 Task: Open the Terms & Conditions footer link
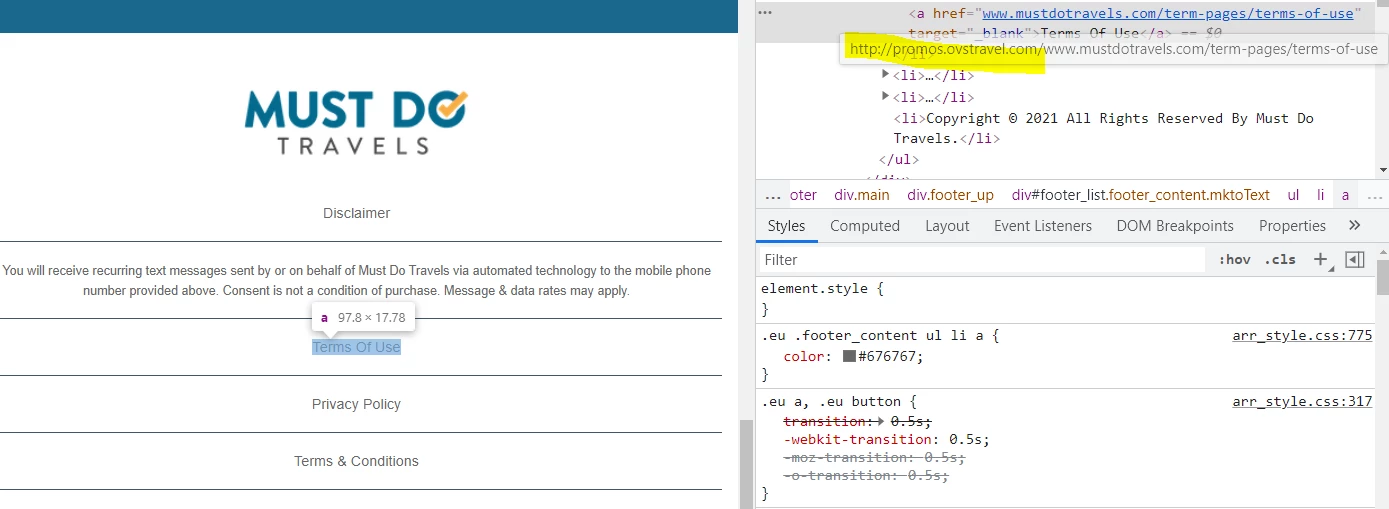[356, 461]
